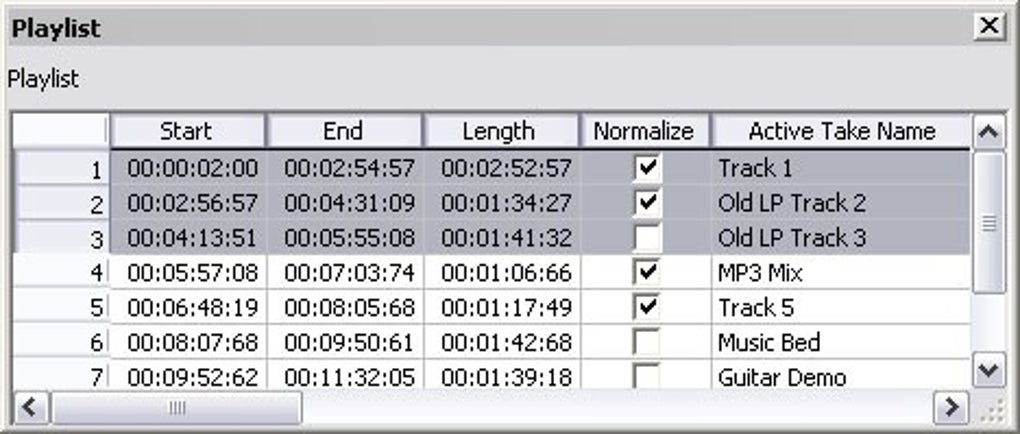Uncheck Normalize for Track 1
The height and width of the screenshot is (434, 1020).
tap(647, 167)
